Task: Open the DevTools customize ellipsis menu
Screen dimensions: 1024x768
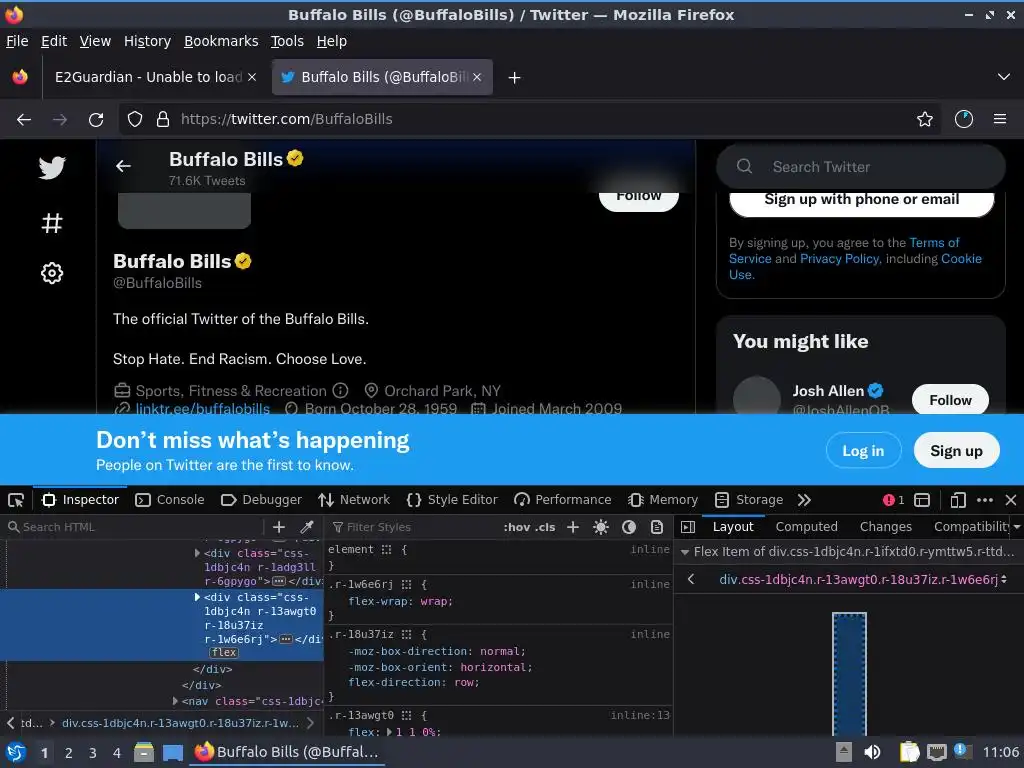Action: (985, 500)
